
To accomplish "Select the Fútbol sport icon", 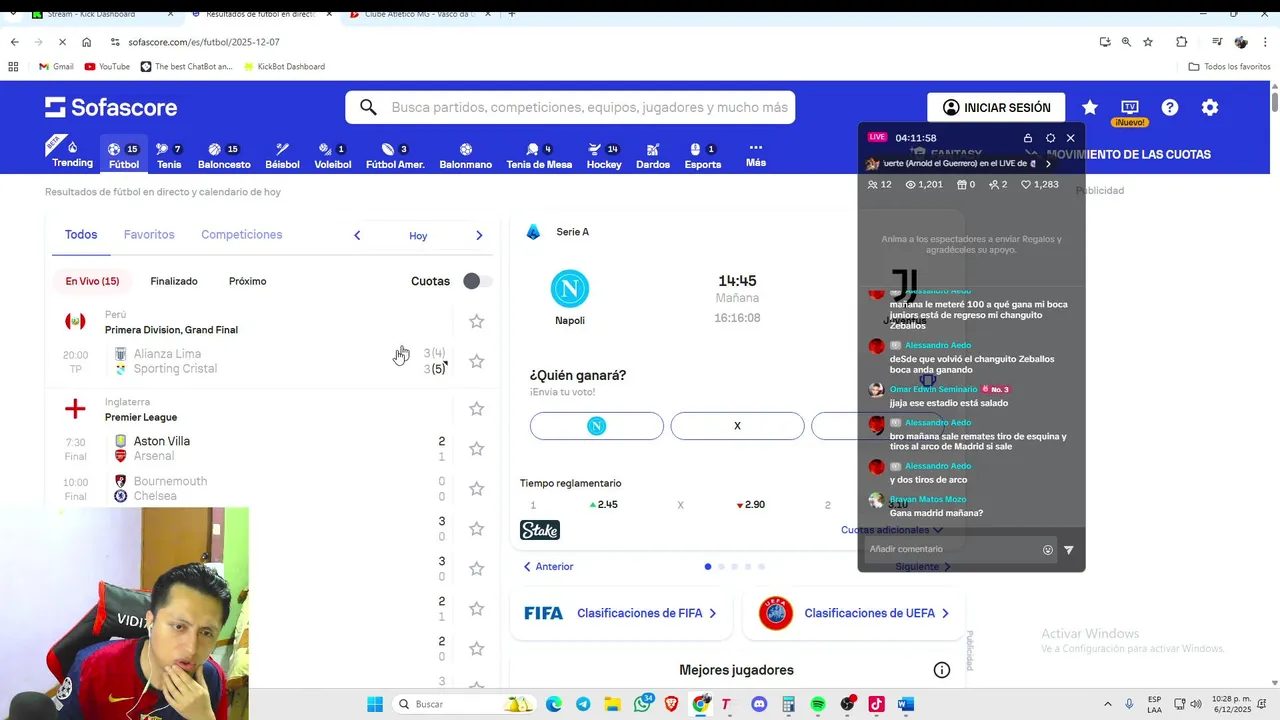I will coord(124,155).
